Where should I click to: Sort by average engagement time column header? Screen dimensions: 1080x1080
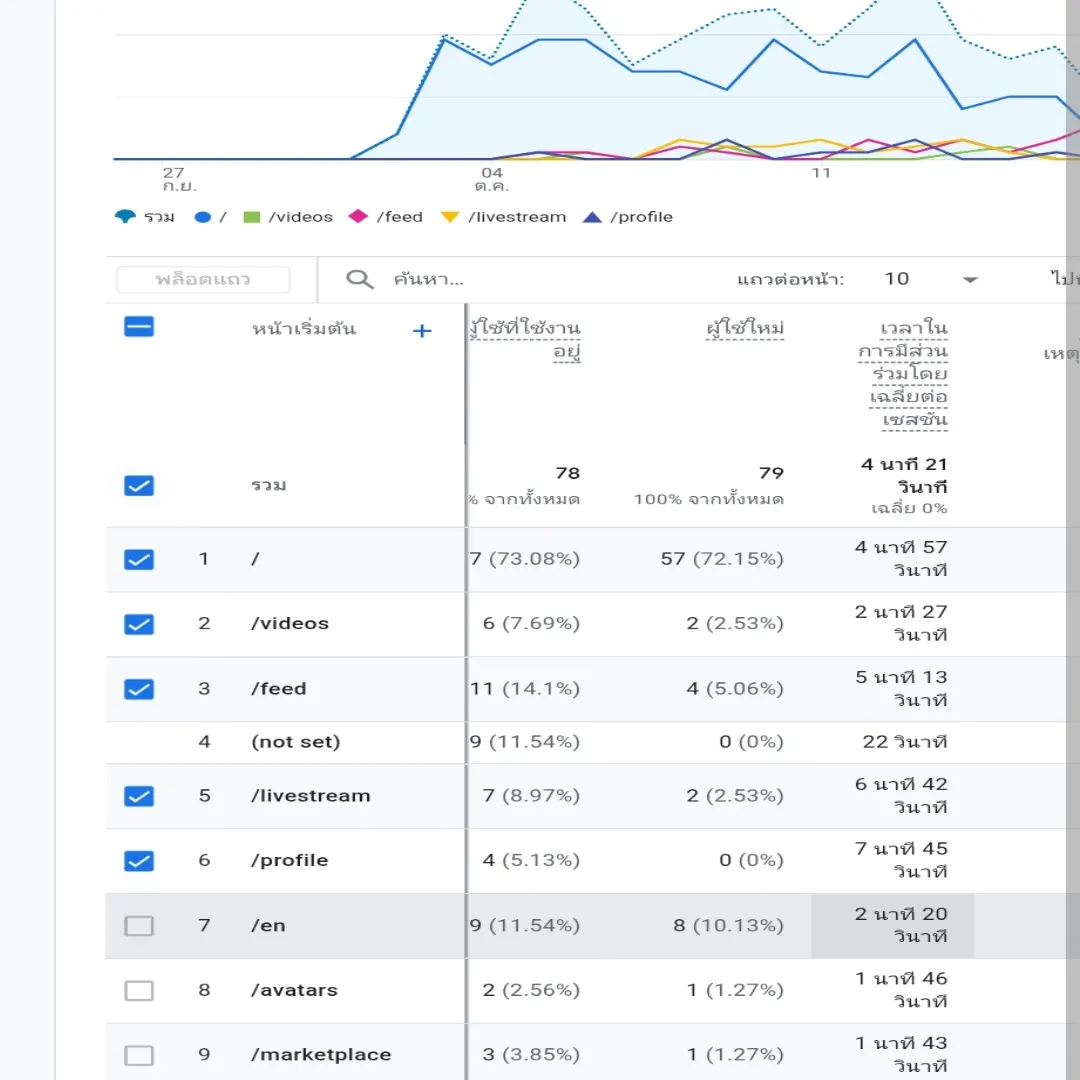903,373
